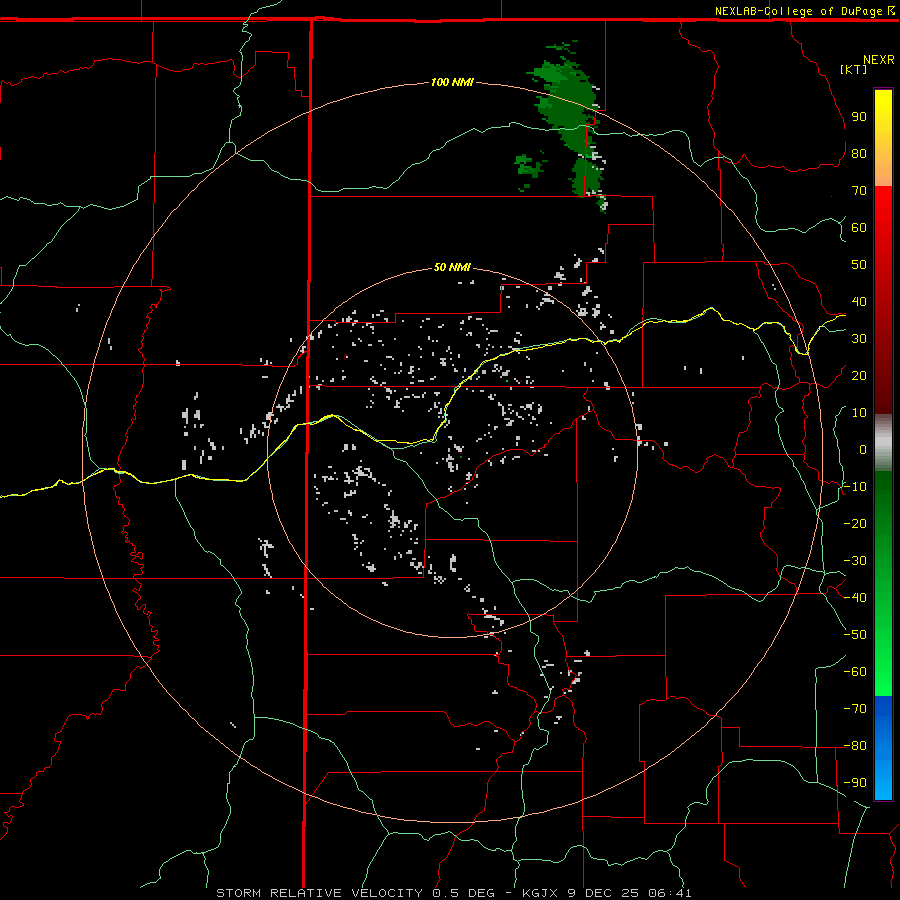The width and height of the screenshot is (900, 900).
Task: Click the 90 value on velocity scale
Action: pos(859,117)
